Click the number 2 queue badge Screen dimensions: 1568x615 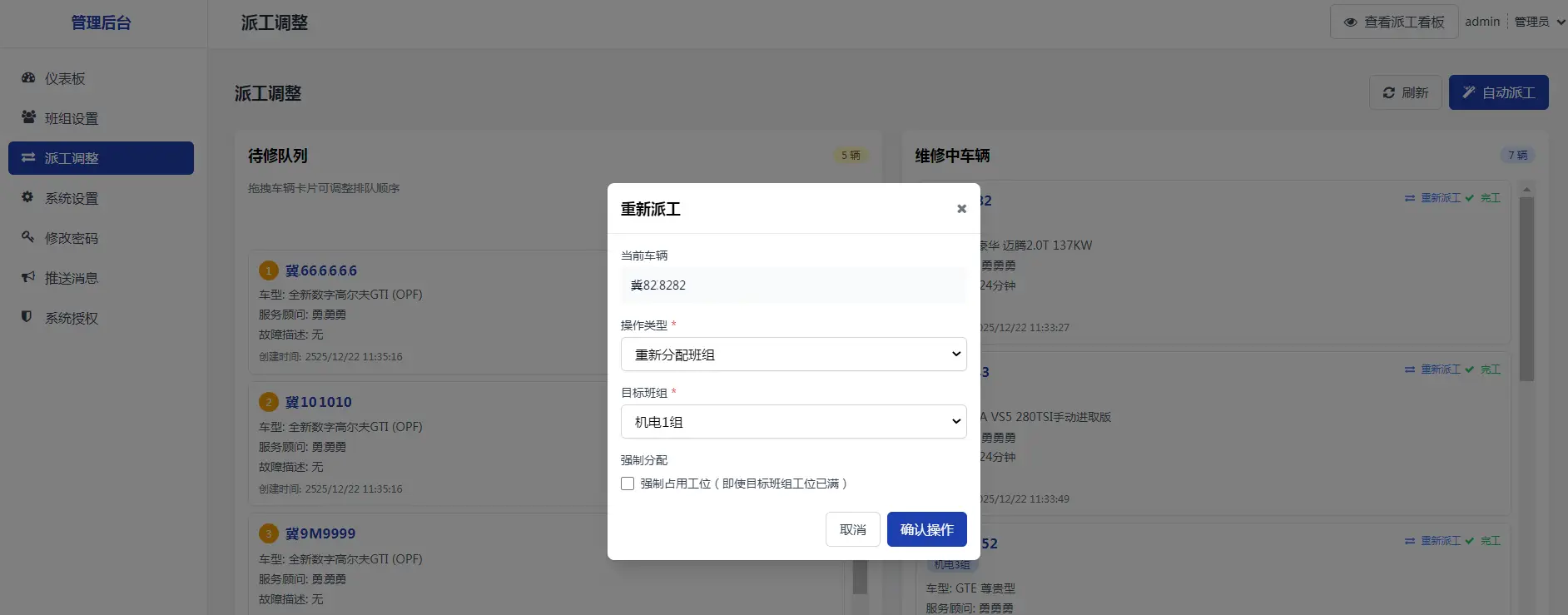point(268,402)
